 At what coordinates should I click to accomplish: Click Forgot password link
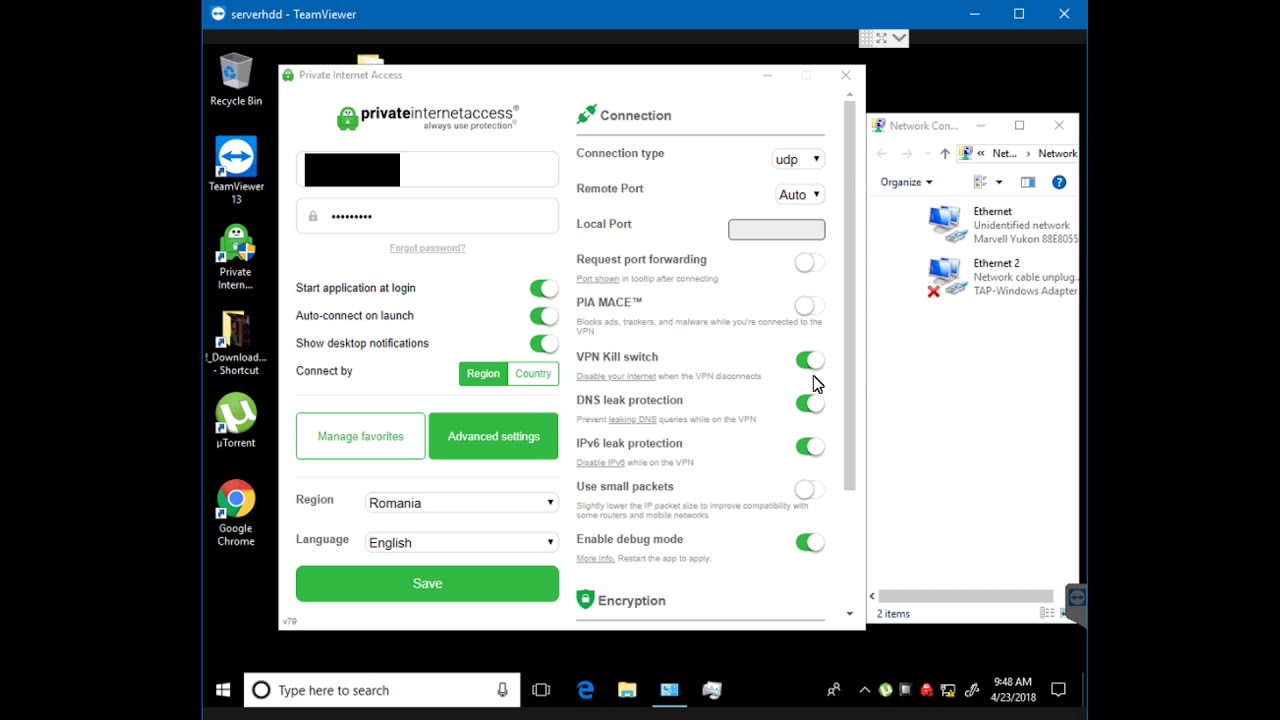click(x=427, y=248)
